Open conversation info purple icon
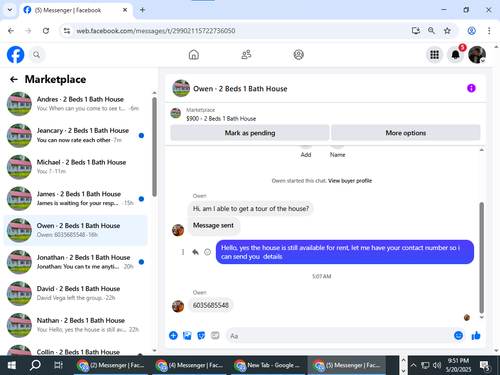The height and width of the screenshot is (375, 500). point(471,88)
